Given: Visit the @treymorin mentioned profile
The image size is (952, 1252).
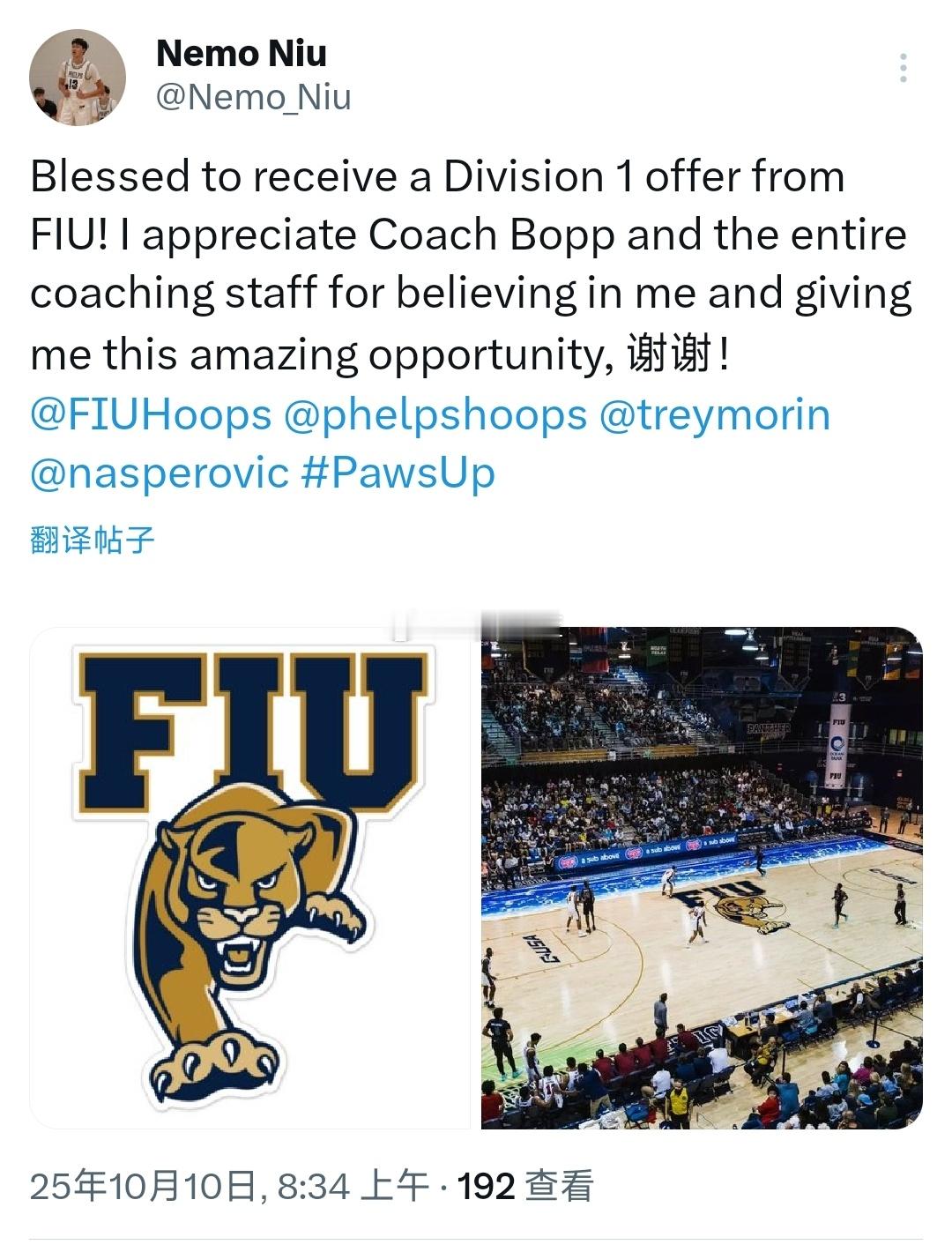Looking at the screenshot, I should tap(714, 414).
